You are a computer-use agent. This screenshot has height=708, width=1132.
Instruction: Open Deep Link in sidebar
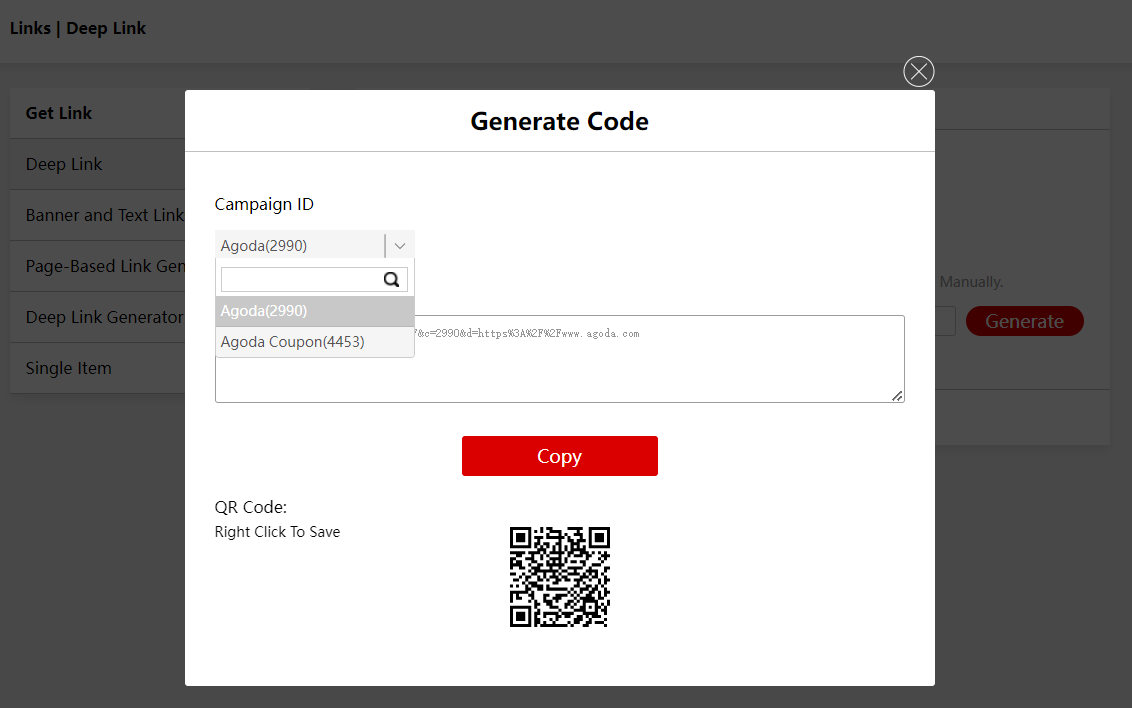[97, 165]
